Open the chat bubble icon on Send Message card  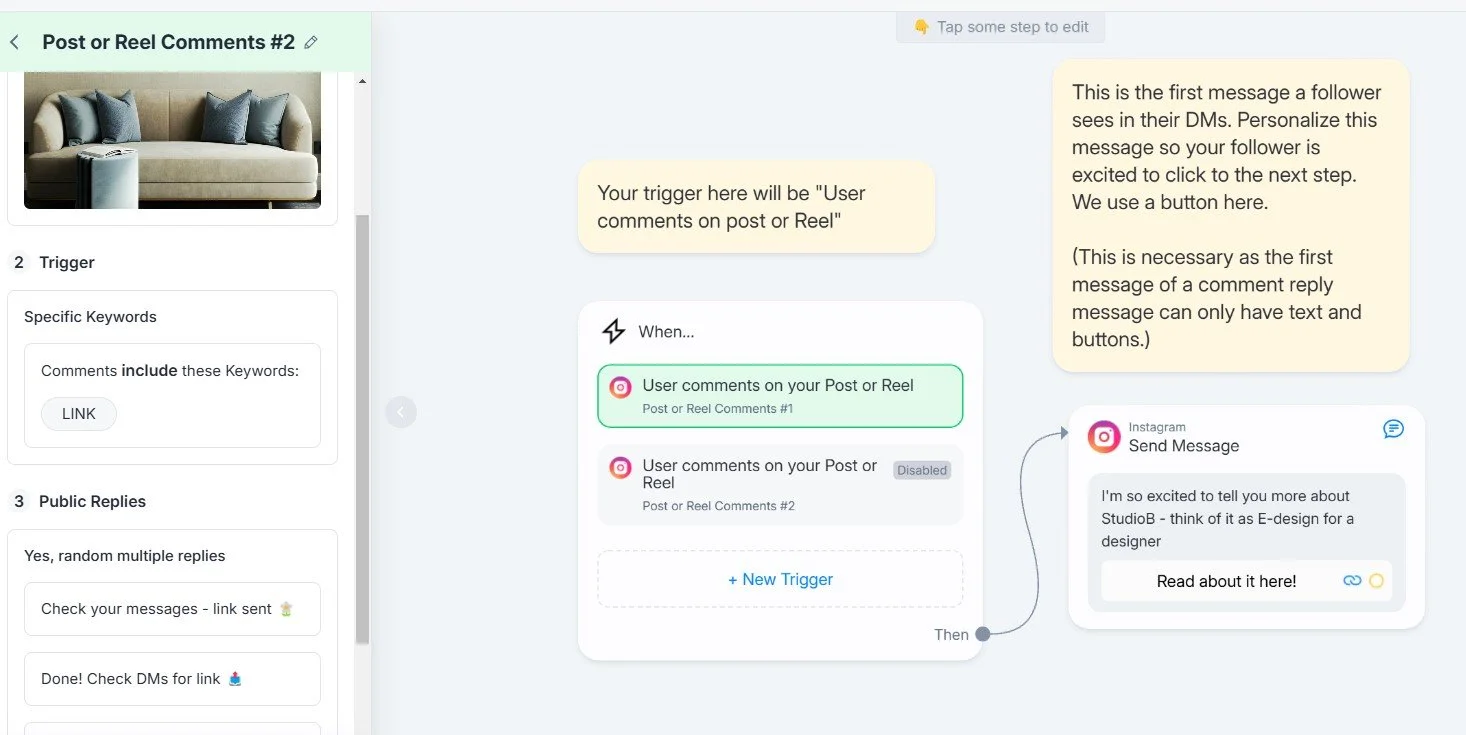(1393, 429)
